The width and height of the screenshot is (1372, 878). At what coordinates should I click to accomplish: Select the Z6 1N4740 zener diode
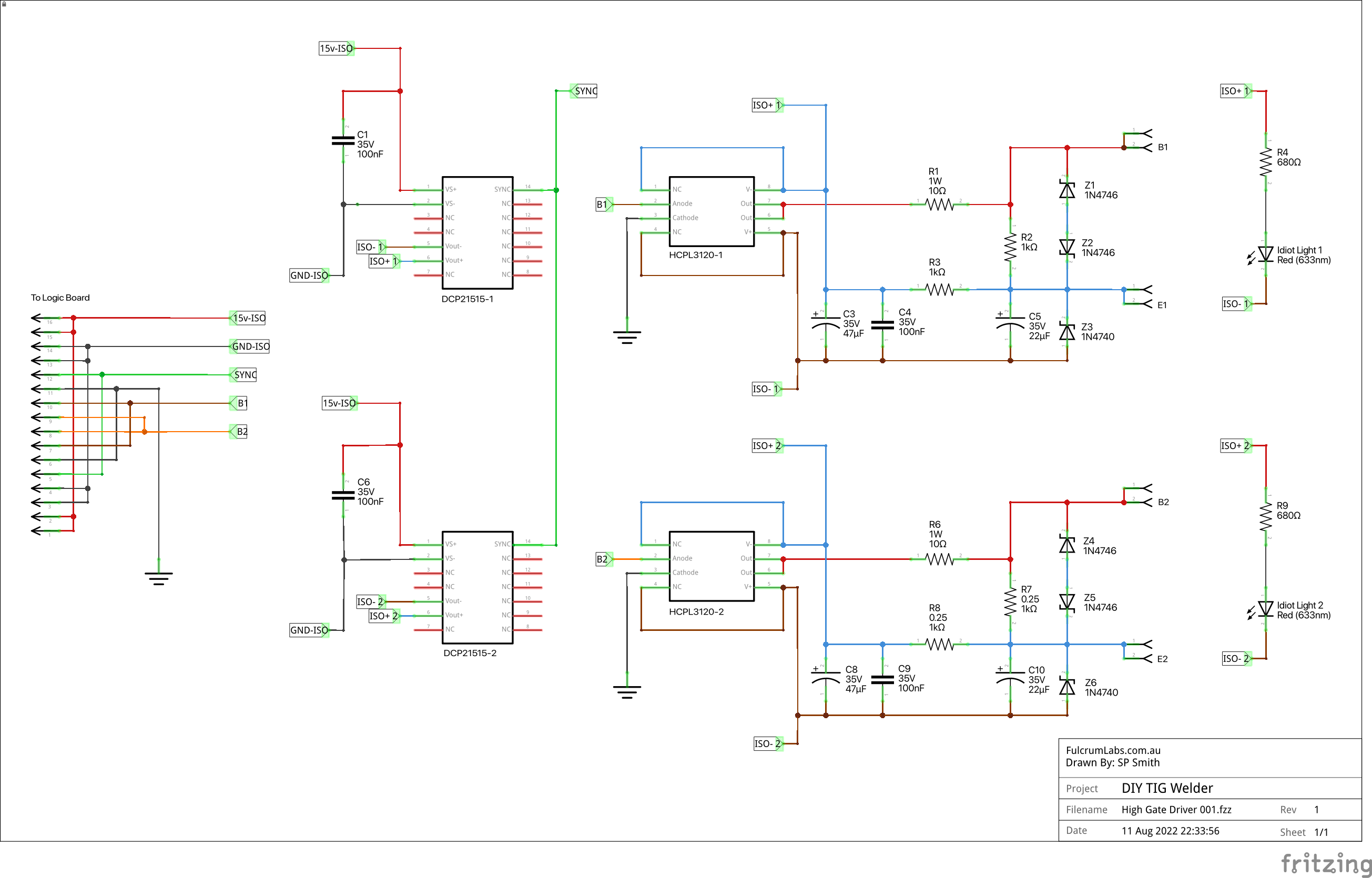[1067, 687]
